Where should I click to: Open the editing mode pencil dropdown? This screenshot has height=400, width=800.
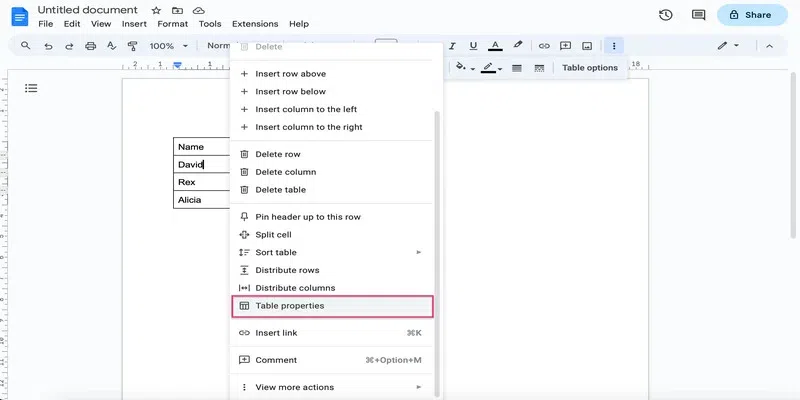pos(728,46)
